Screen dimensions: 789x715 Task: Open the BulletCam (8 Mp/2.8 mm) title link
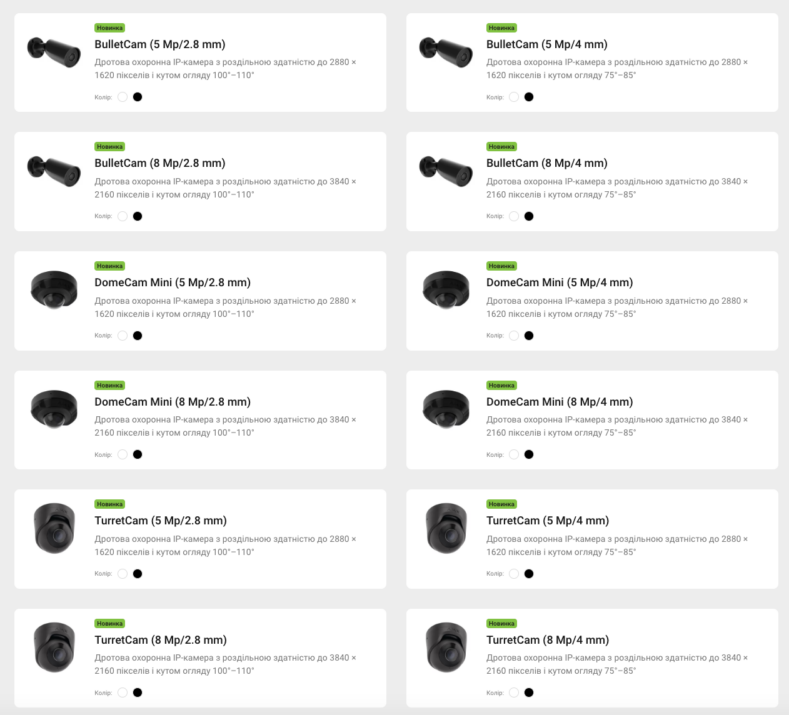pyautogui.click(x=160, y=163)
